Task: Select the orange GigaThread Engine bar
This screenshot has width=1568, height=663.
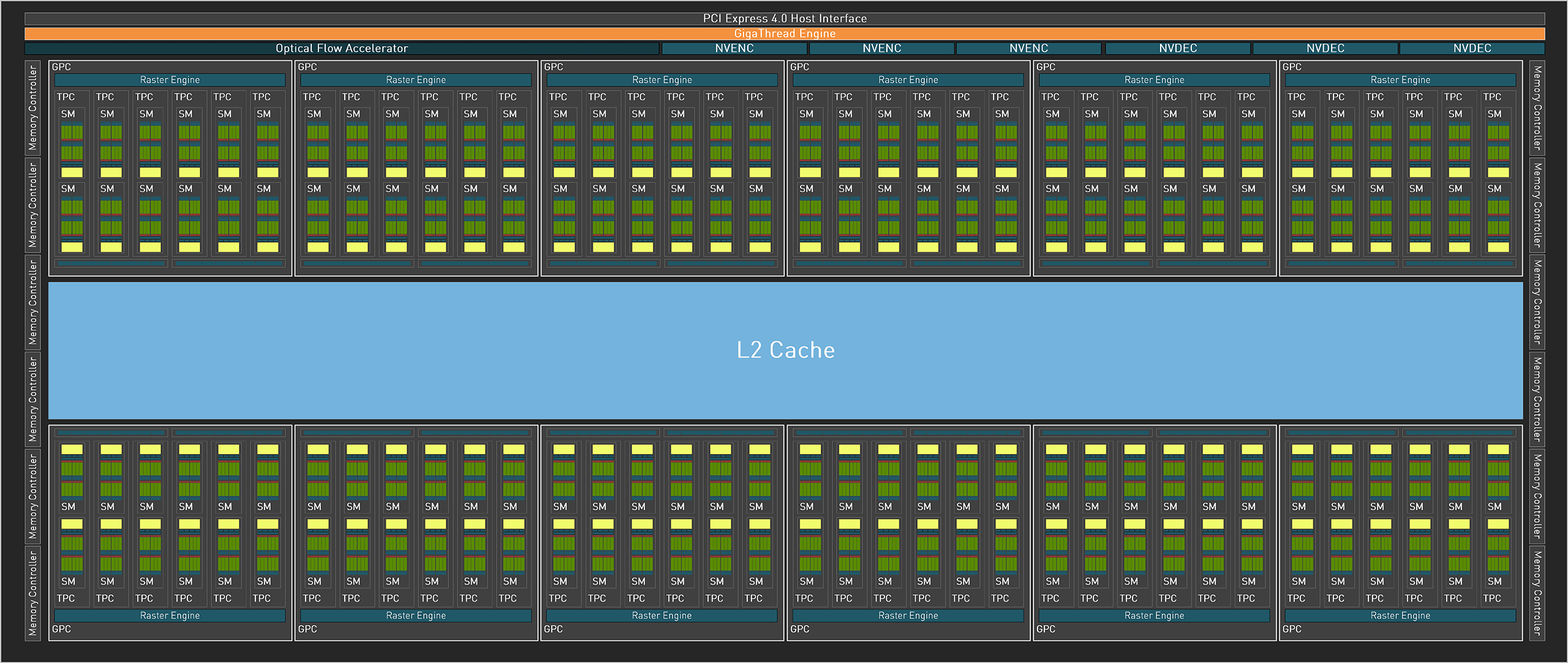Action: (785, 34)
